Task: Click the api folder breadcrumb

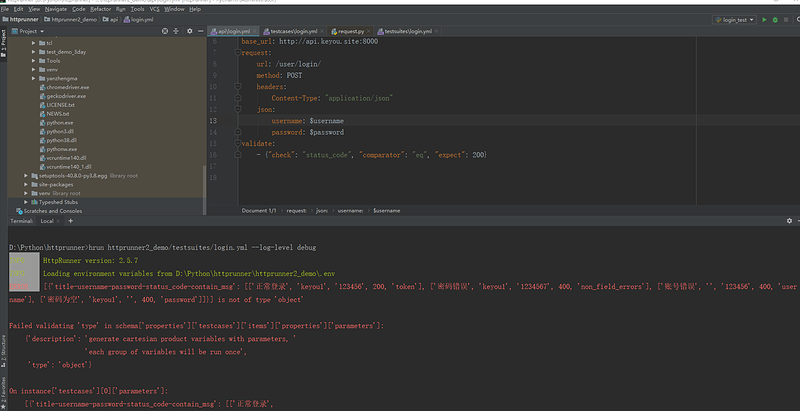Action: [110, 20]
